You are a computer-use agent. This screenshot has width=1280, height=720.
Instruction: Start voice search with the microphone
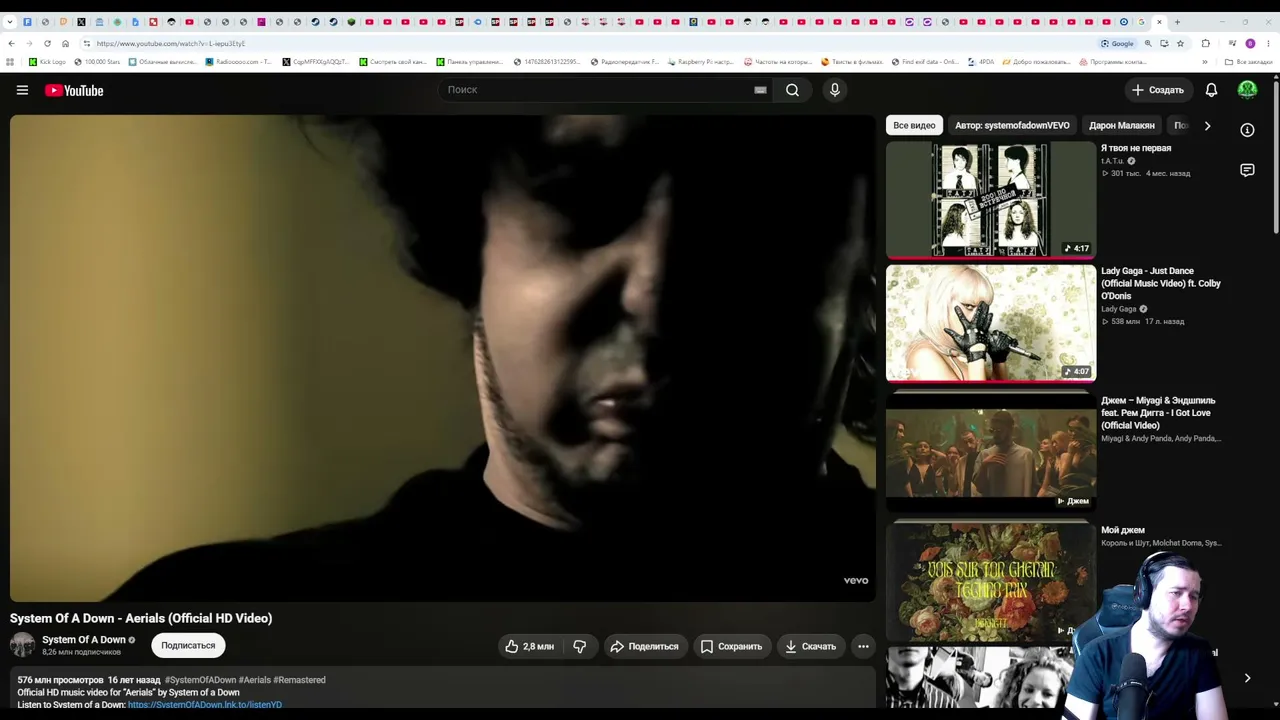point(835,90)
